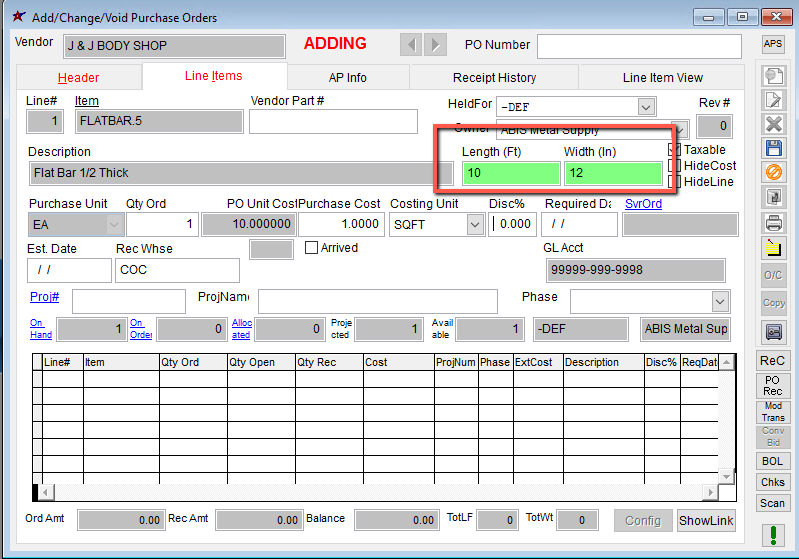The image size is (799, 559).
Task: Check the Arrived checkbox
Action: coord(311,248)
